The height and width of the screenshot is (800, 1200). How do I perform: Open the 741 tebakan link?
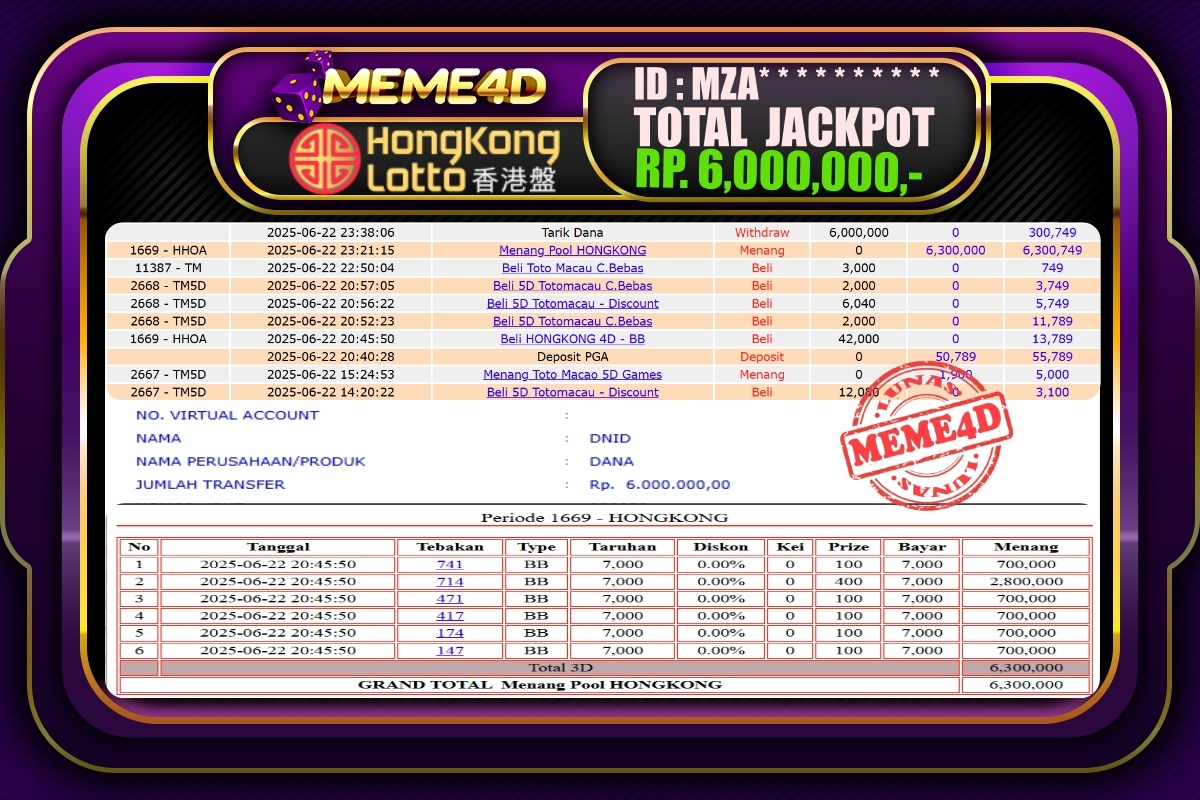(x=450, y=564)
